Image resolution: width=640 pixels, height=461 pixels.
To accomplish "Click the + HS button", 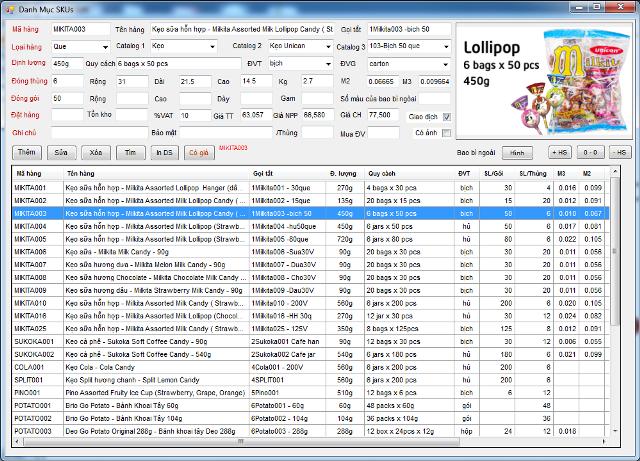I will pos(560,152).
